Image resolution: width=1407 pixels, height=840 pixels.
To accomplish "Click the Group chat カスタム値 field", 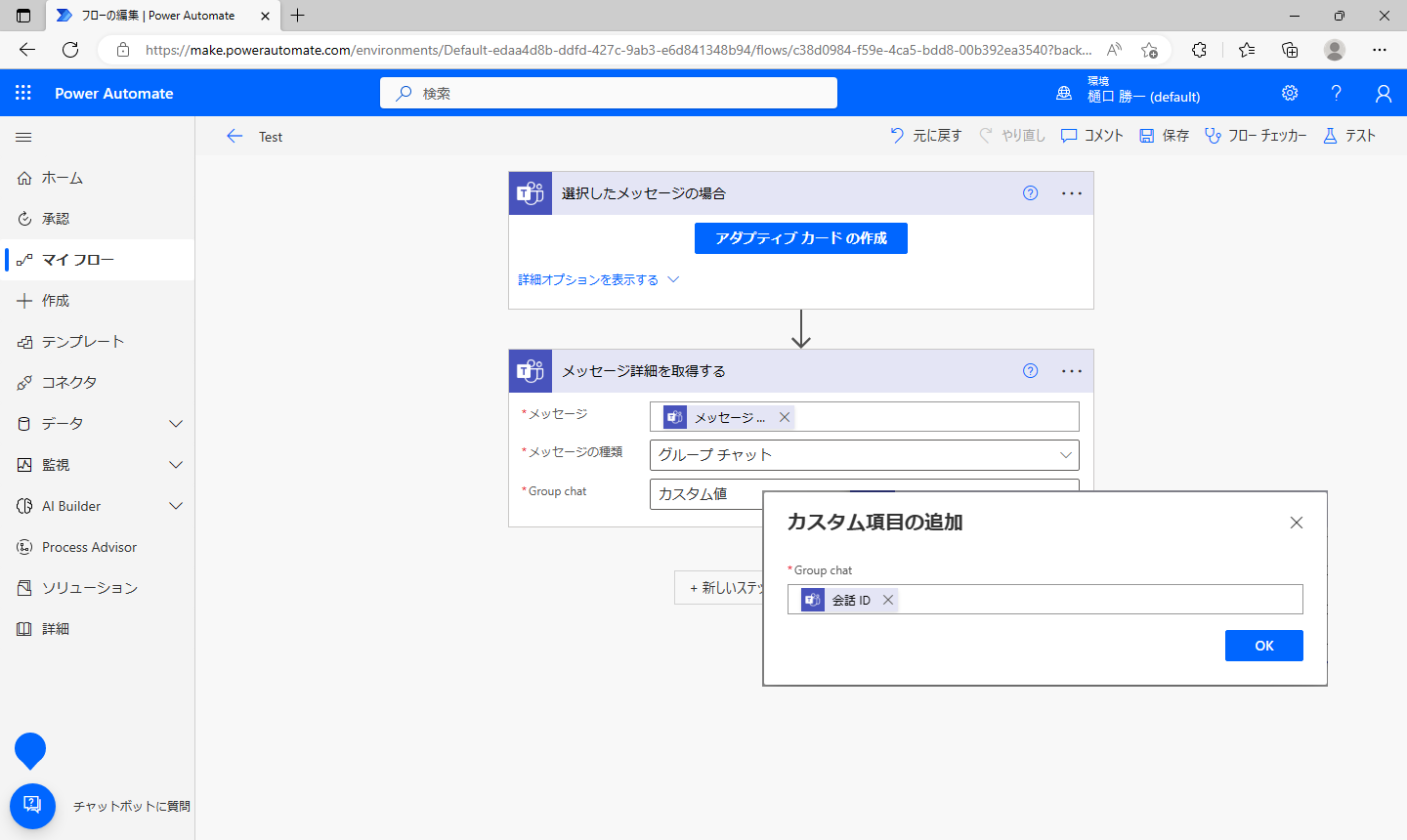I will 705,494.
